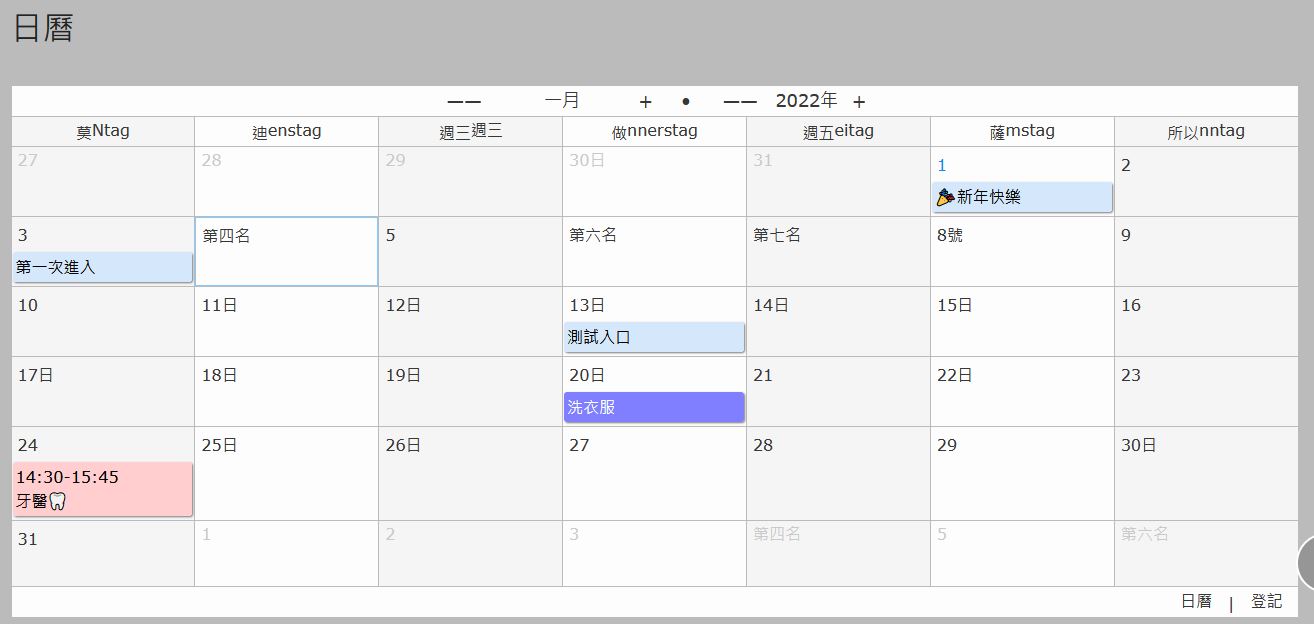Advance to next month with plus button
Viewport: 1314px width, 624px height.
coord(646,102)
